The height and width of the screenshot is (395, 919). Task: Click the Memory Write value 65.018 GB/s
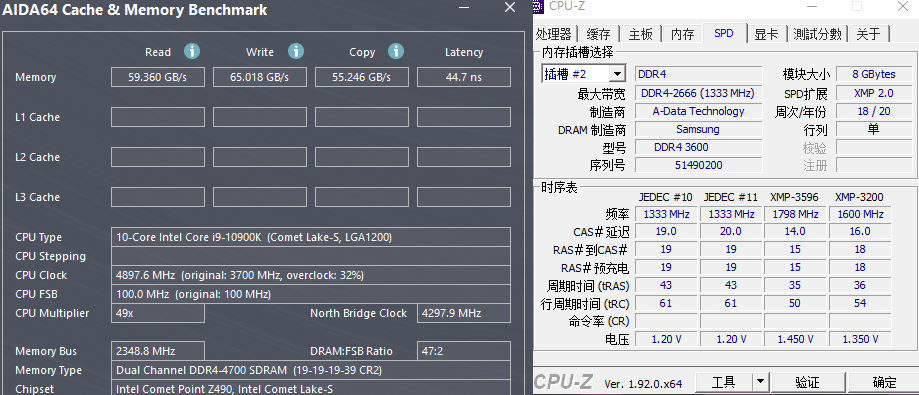point(260,77)
